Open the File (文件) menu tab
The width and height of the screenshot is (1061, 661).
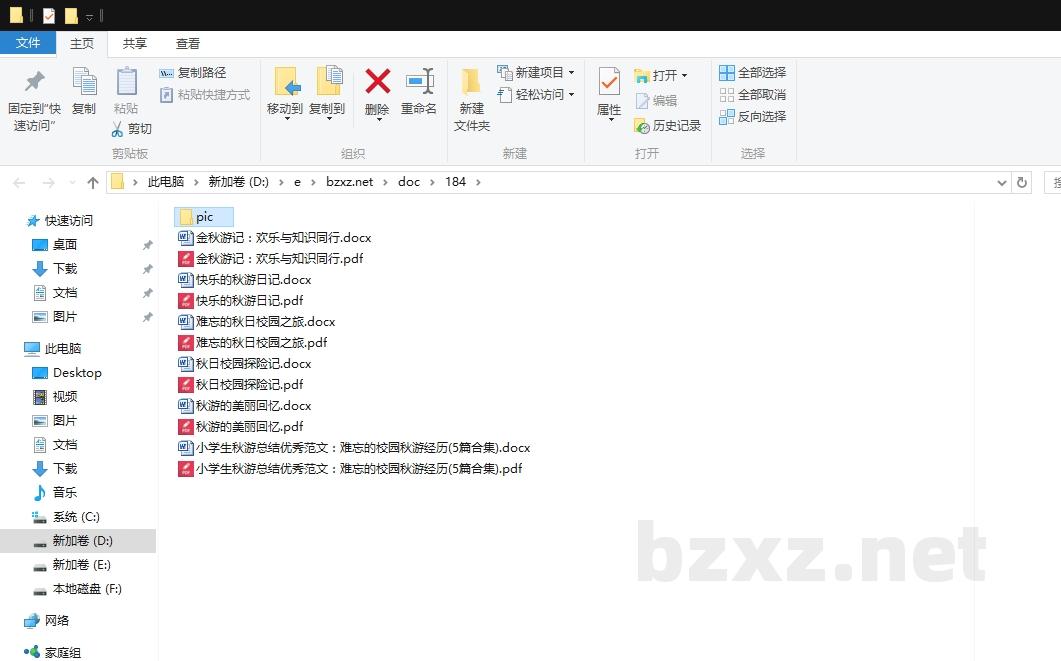click(x=28, y=43)
